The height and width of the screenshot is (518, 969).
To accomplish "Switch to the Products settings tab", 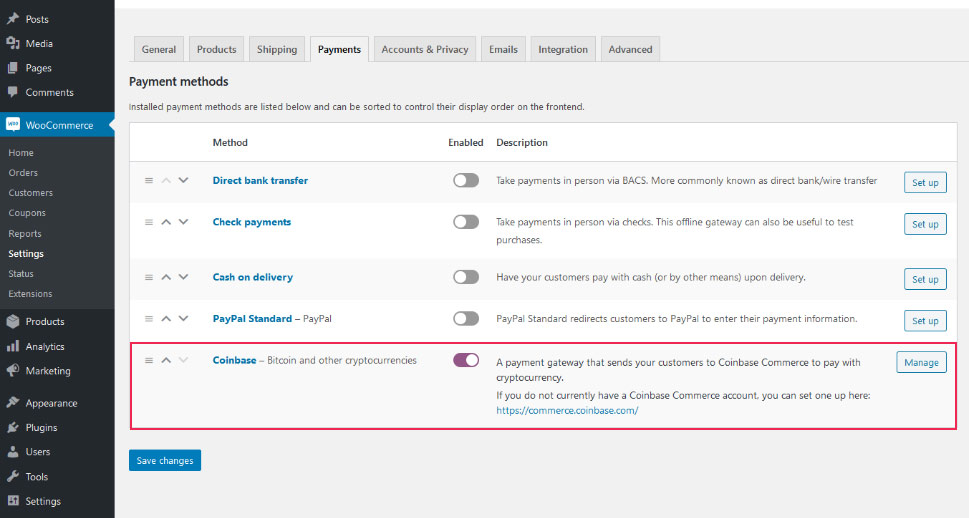I will [x=216, y=49].
